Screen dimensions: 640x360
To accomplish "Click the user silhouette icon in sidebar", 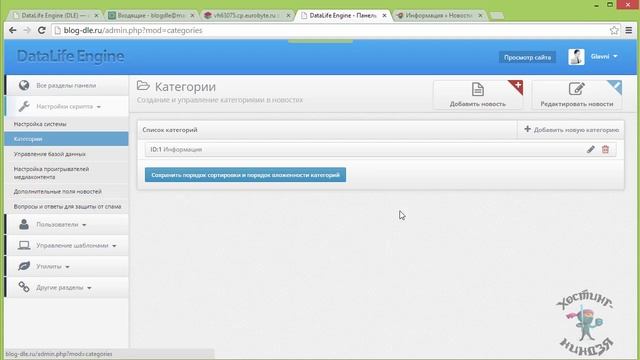I will pos(24,224).
